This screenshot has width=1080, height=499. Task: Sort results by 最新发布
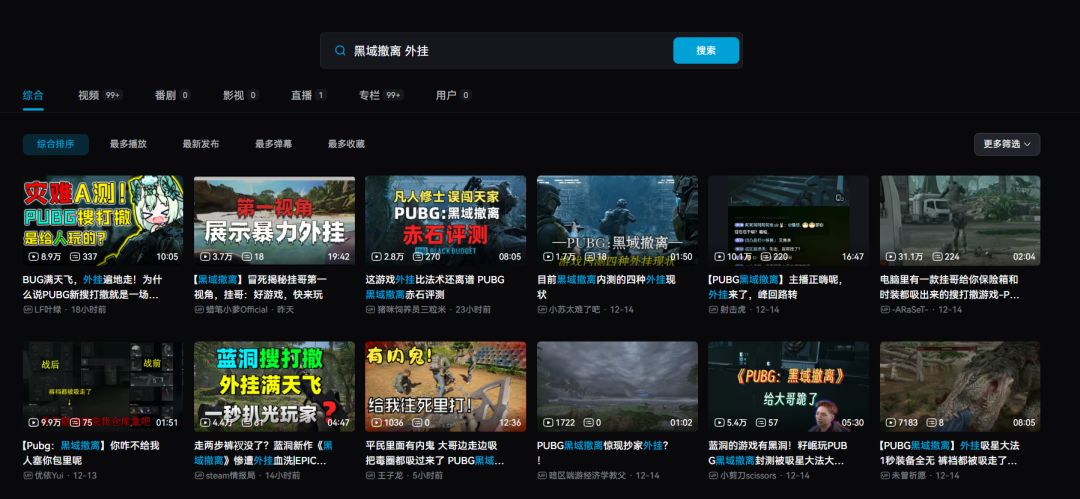(201, 144)
